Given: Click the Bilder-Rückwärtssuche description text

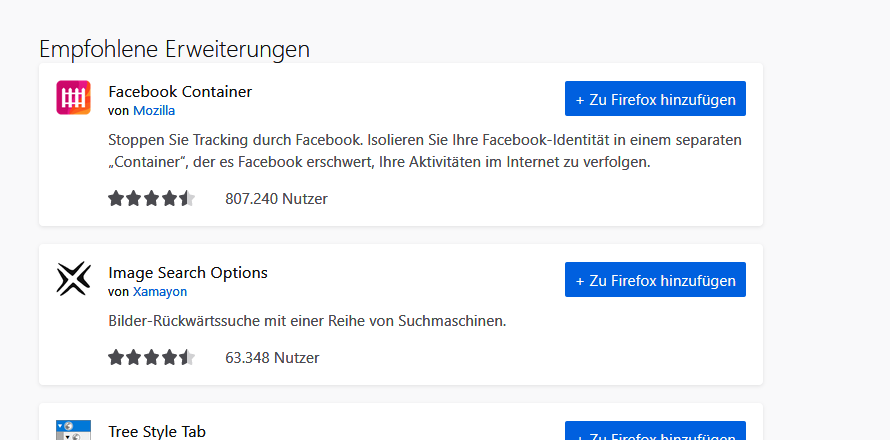Looking at the screenshot, I should pos(307,322).
